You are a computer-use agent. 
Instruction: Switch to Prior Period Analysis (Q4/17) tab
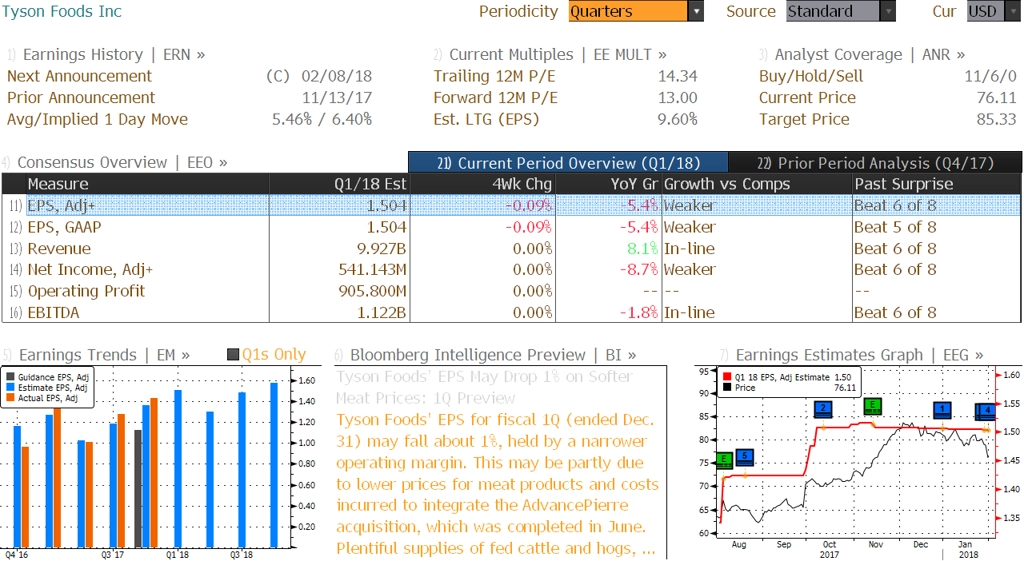tap(875, 163)
